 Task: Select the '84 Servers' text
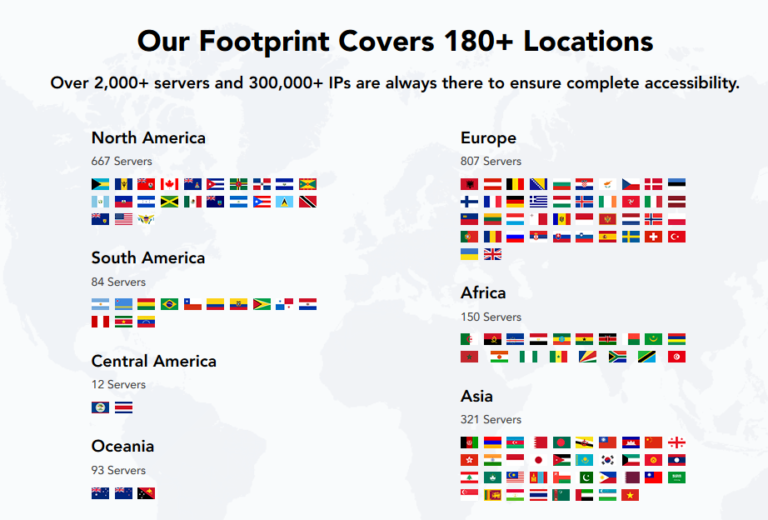pos(119,282)
